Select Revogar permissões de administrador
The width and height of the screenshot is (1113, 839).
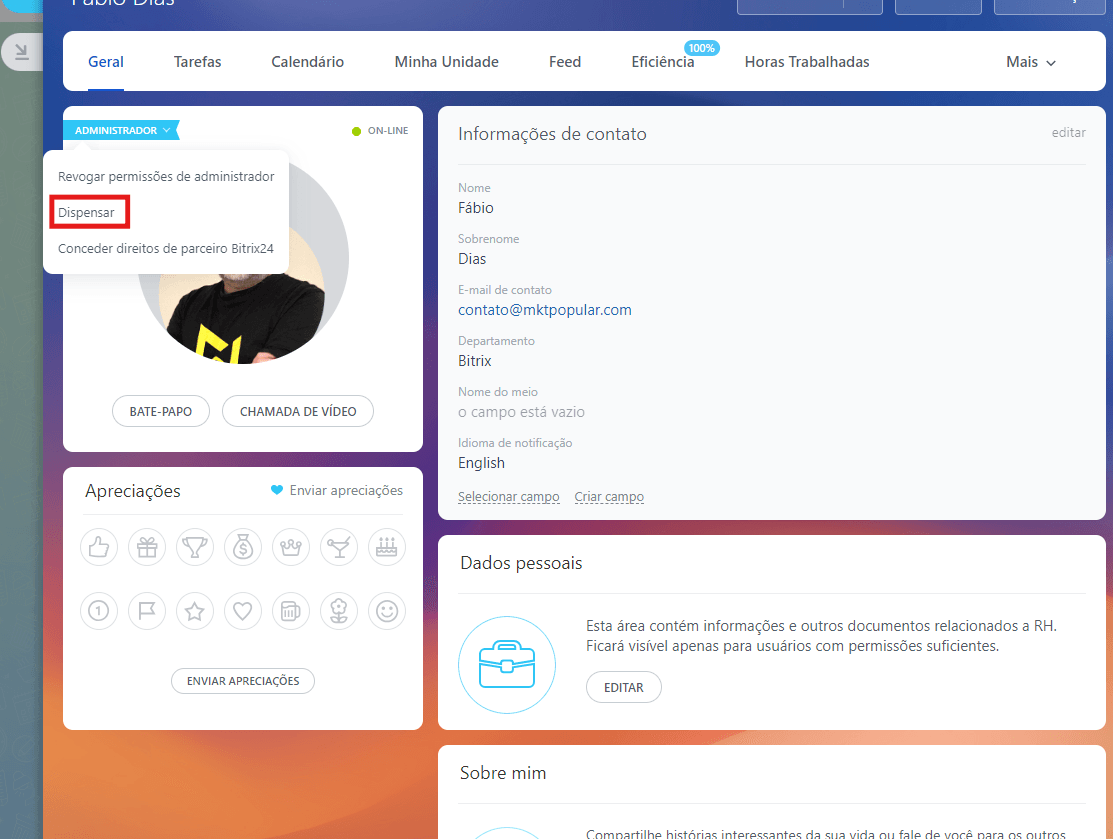(166, 177)
